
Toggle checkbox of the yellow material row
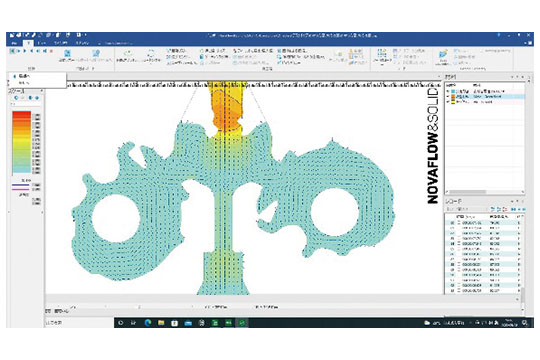pyautogui.click(x=448, y=102)
